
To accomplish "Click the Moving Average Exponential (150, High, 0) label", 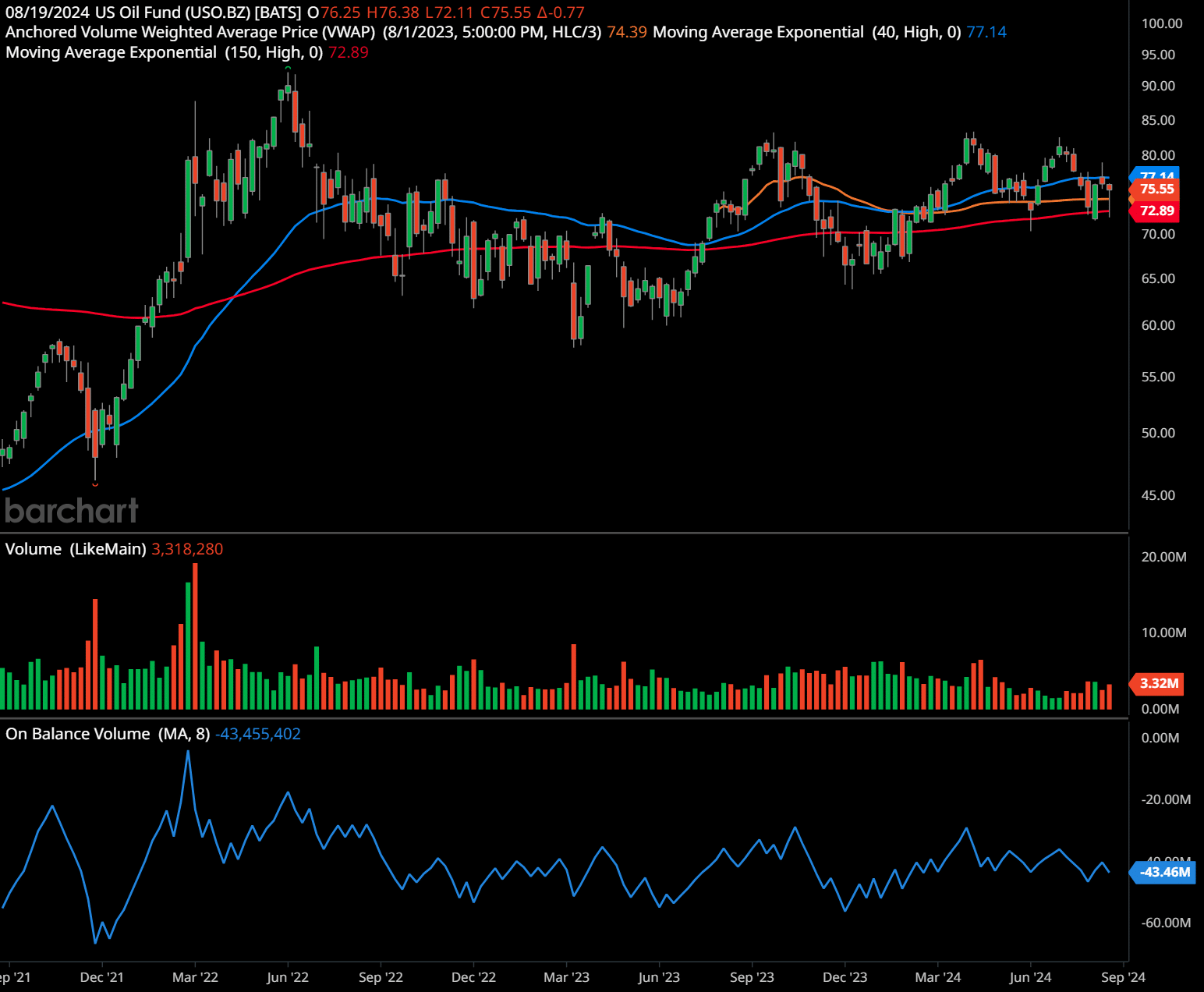I will coord(165,52).
